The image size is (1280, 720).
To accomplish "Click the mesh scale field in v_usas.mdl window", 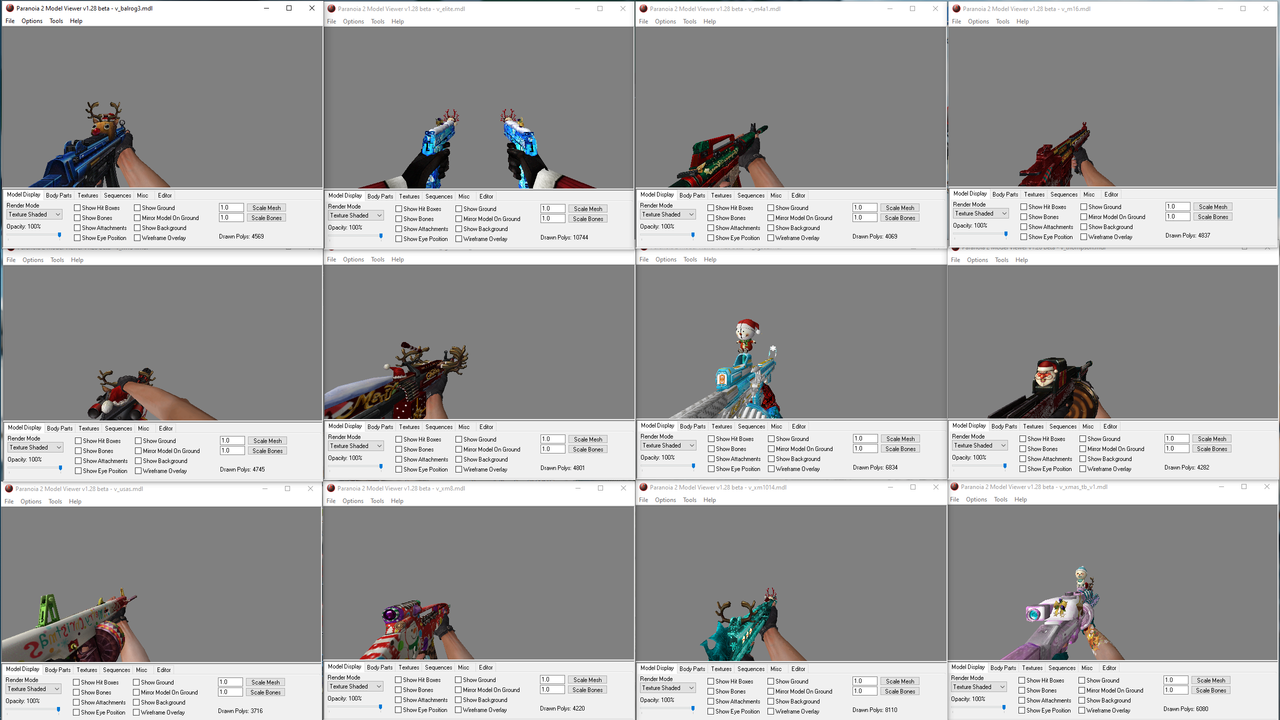I will click(231, 682).
